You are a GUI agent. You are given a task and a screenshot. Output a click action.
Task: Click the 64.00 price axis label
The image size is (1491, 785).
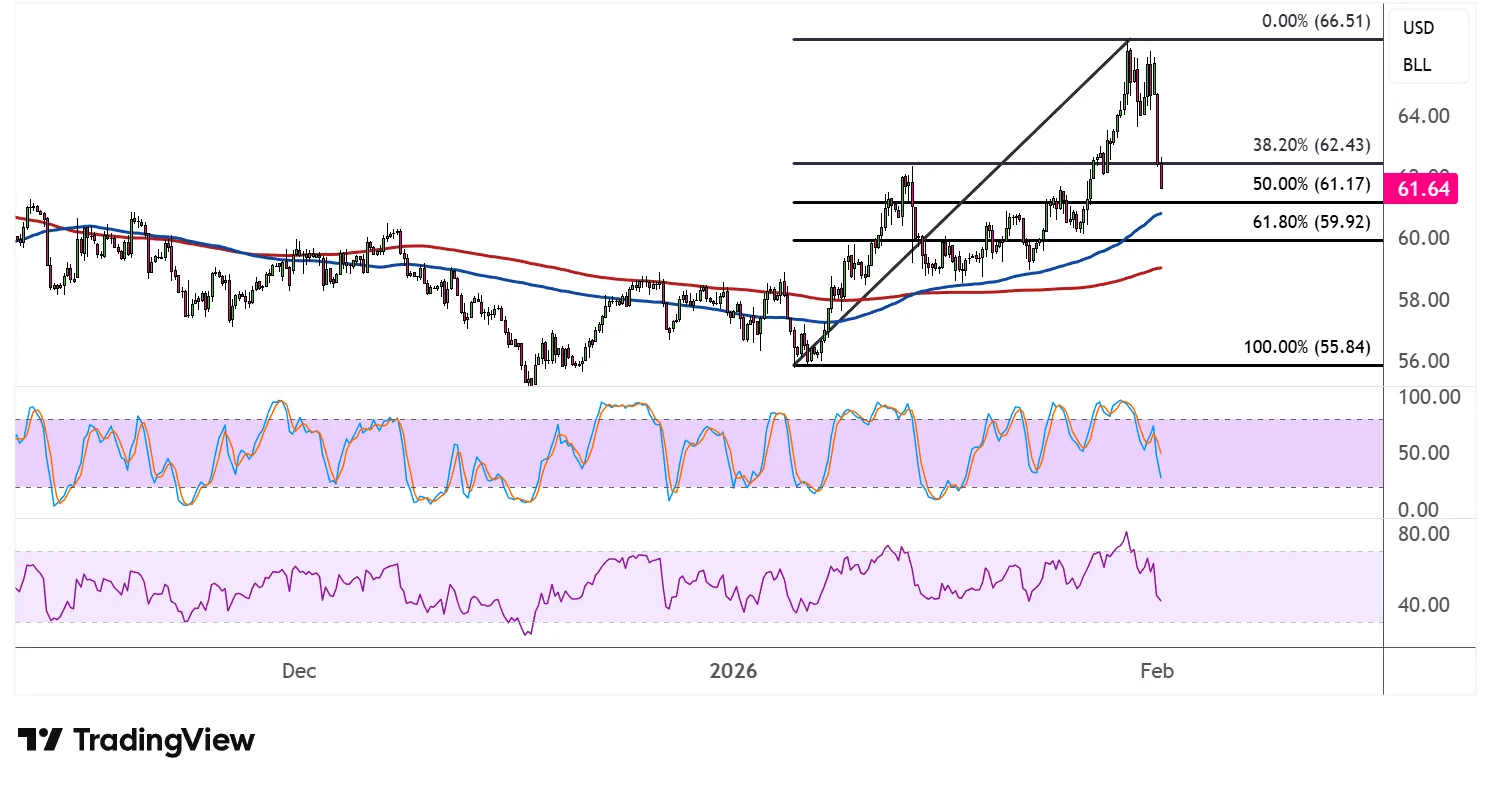(1424, 116)
